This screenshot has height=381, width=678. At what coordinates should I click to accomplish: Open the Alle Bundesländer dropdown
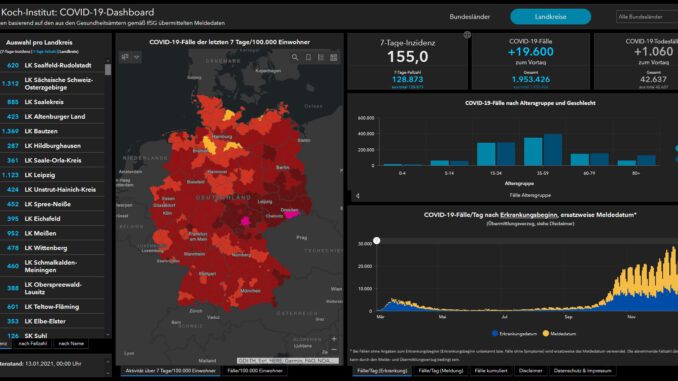pyautogui.click(x=647, y=17)
